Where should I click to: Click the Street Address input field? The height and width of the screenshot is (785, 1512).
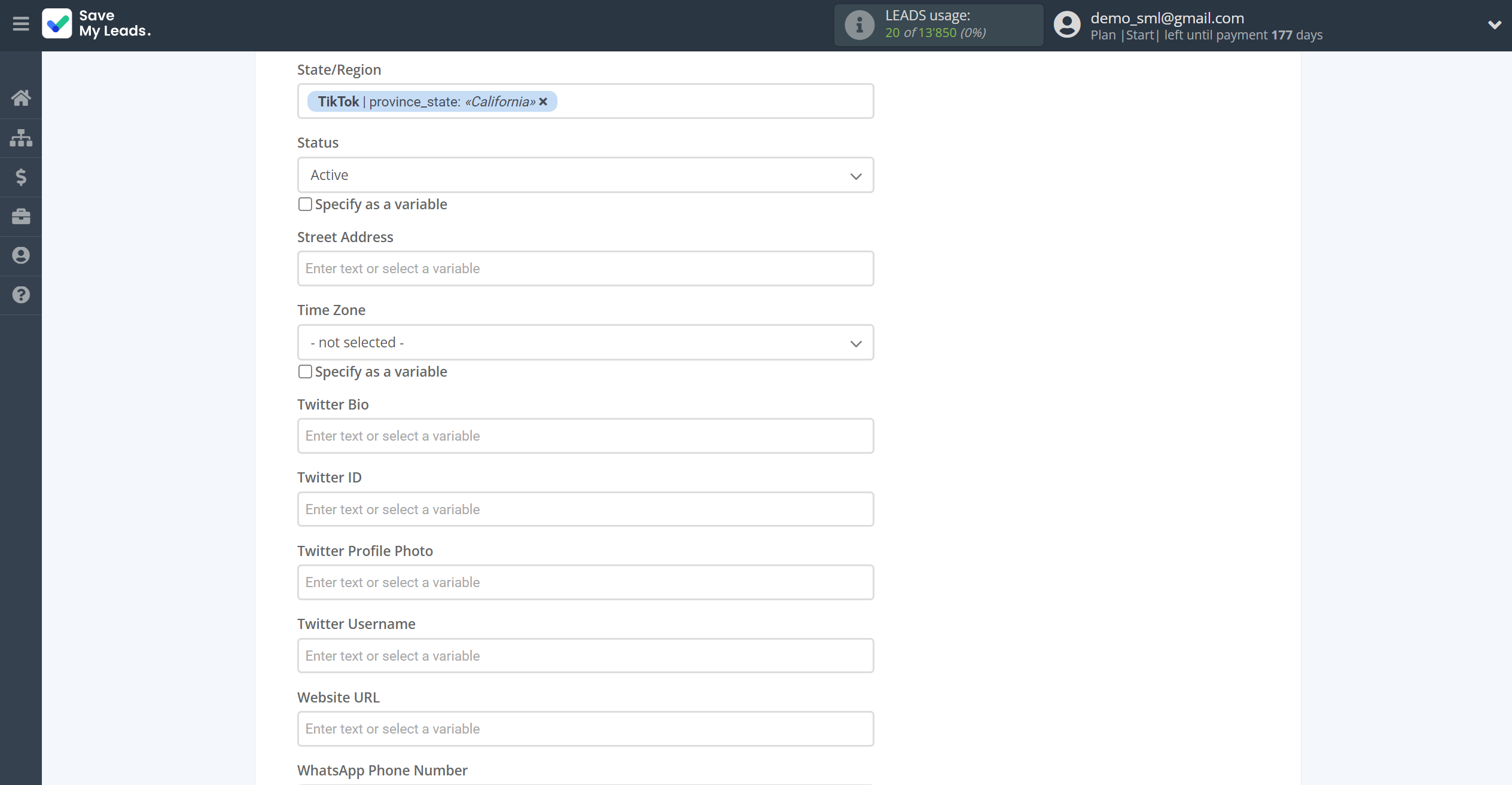tap(586, 268)
